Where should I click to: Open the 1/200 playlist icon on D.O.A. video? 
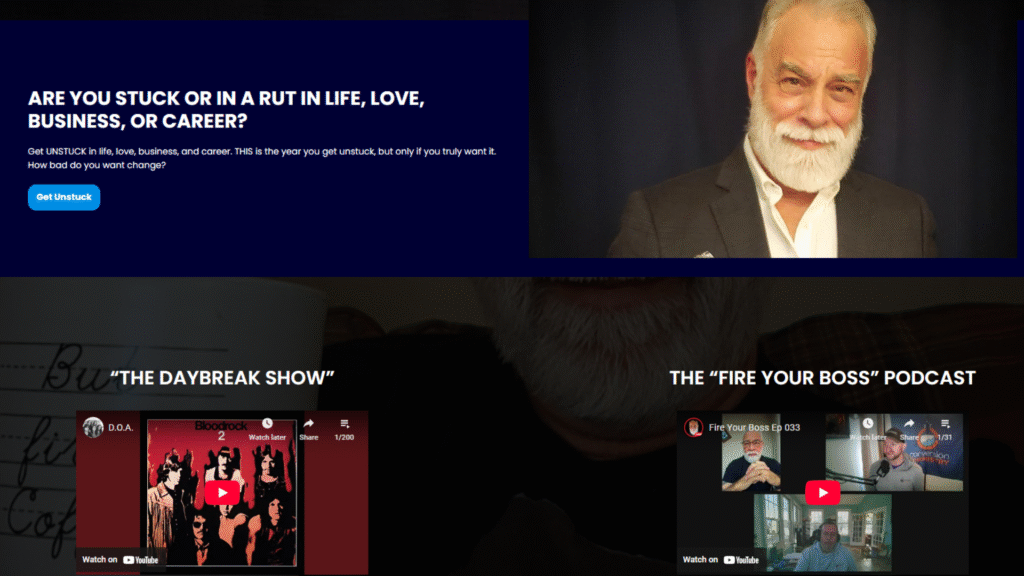[344, 429]
